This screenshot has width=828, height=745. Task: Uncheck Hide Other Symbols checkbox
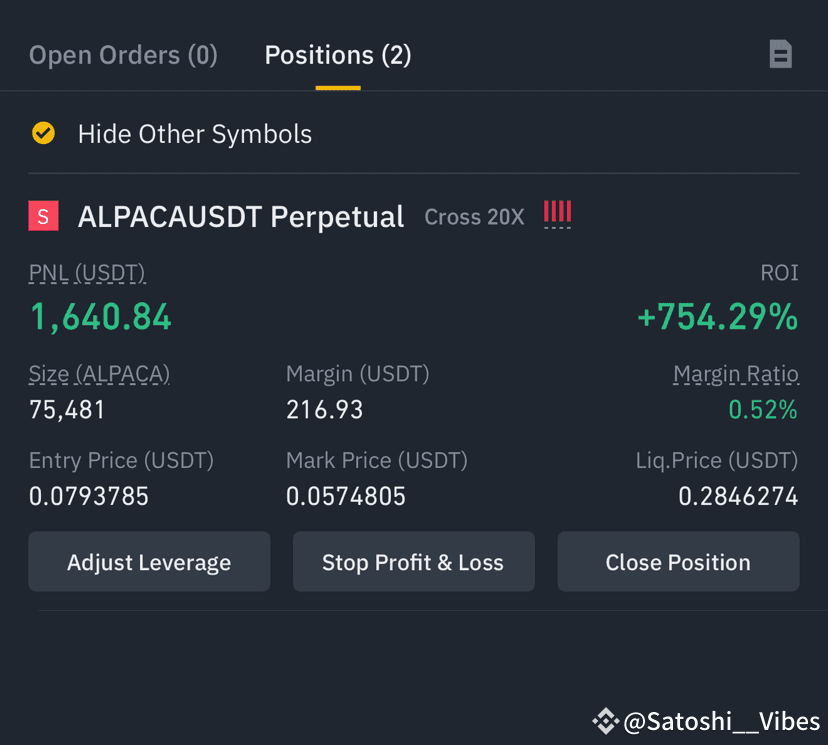coord(43,133)
